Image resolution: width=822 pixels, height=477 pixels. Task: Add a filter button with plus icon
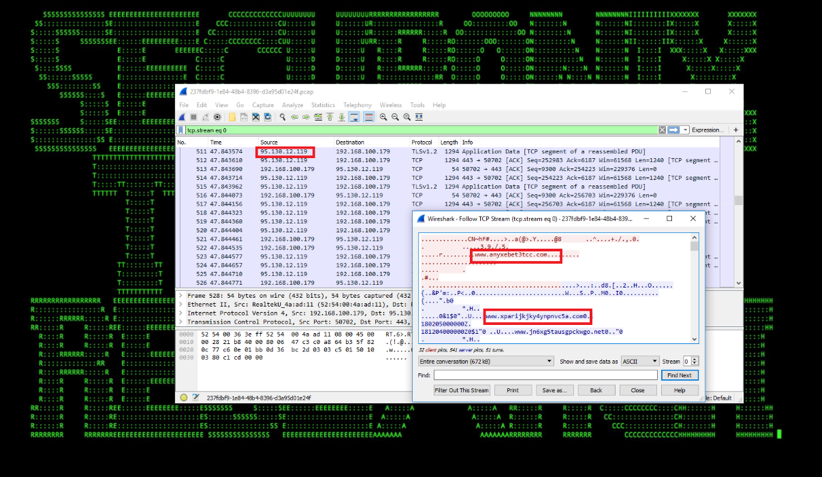(x=736, y=130)
